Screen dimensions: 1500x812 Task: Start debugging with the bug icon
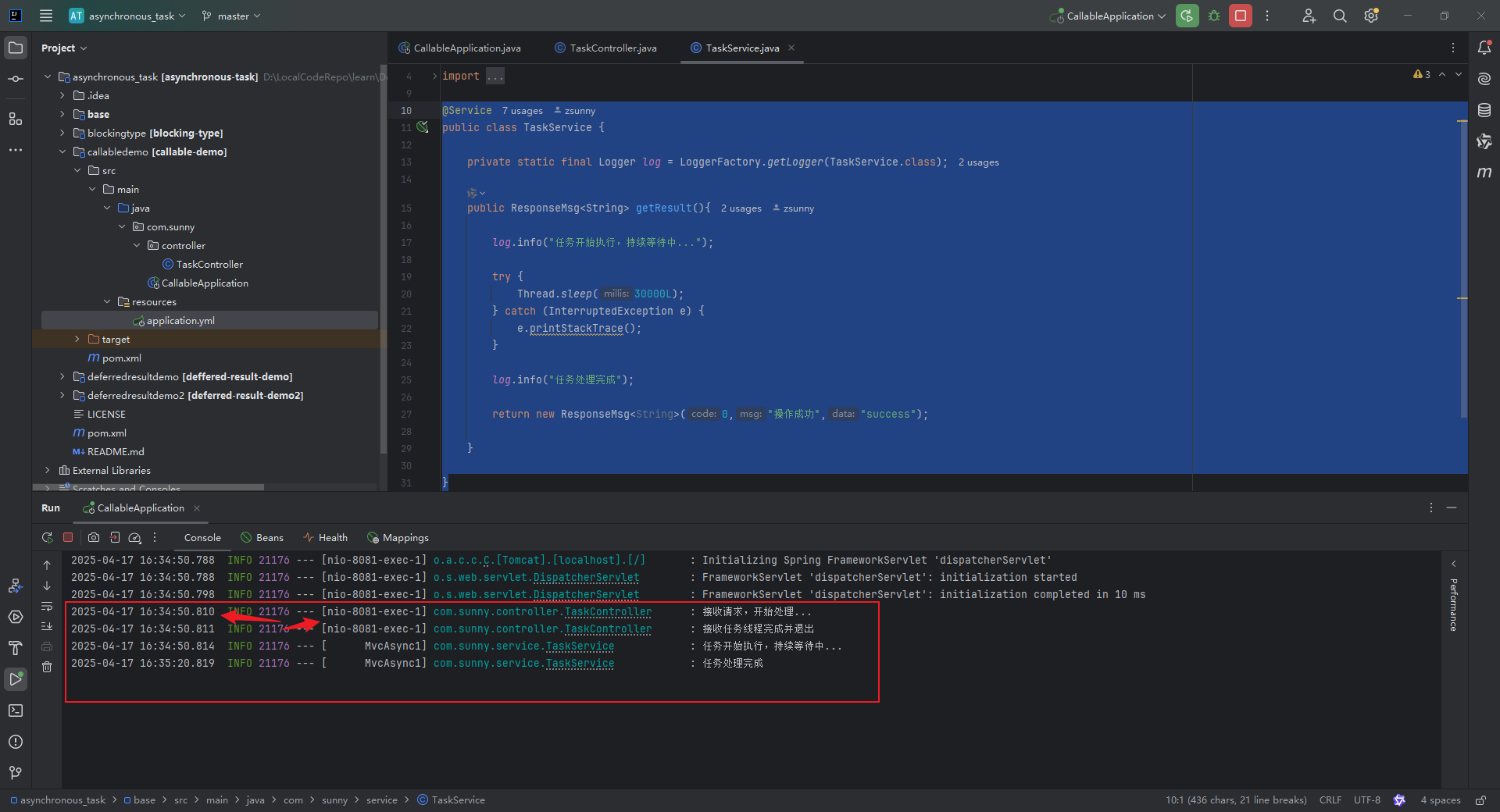click(1214, 16)
